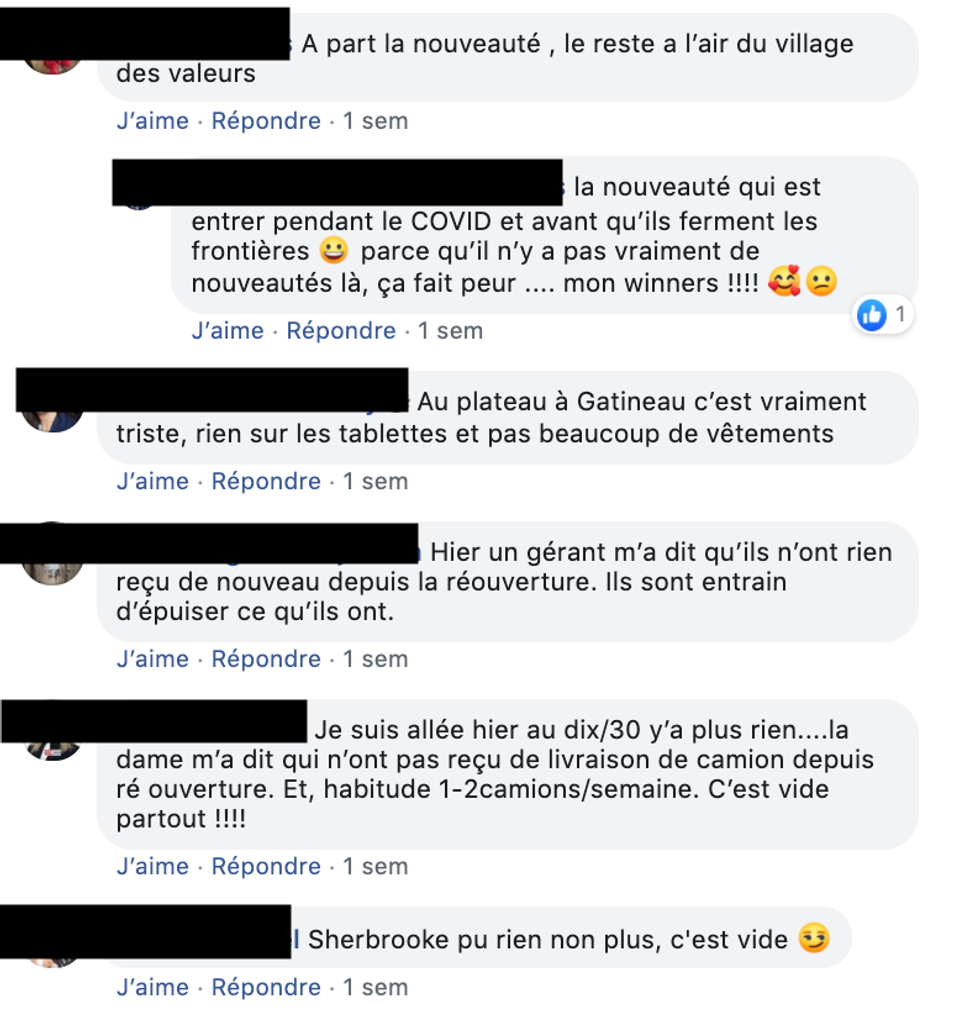Reply to the COVID frontières reply
This screenshot has height=1017, width=980.
[x=341, y=331]
